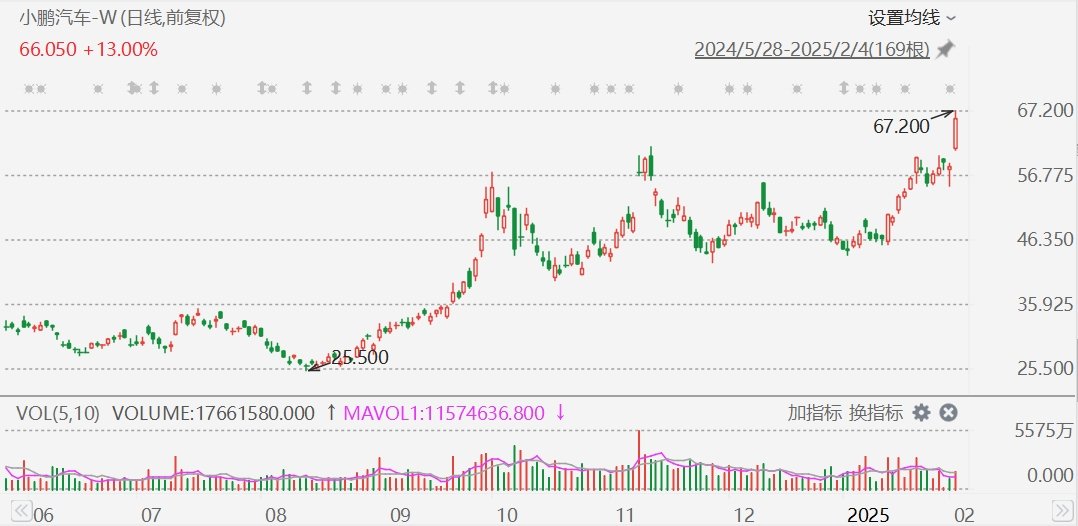Viewport: 1078px width, 526px height.
Task: Click the 66.050 +13.00% price change text
Action: coord(88,50)
